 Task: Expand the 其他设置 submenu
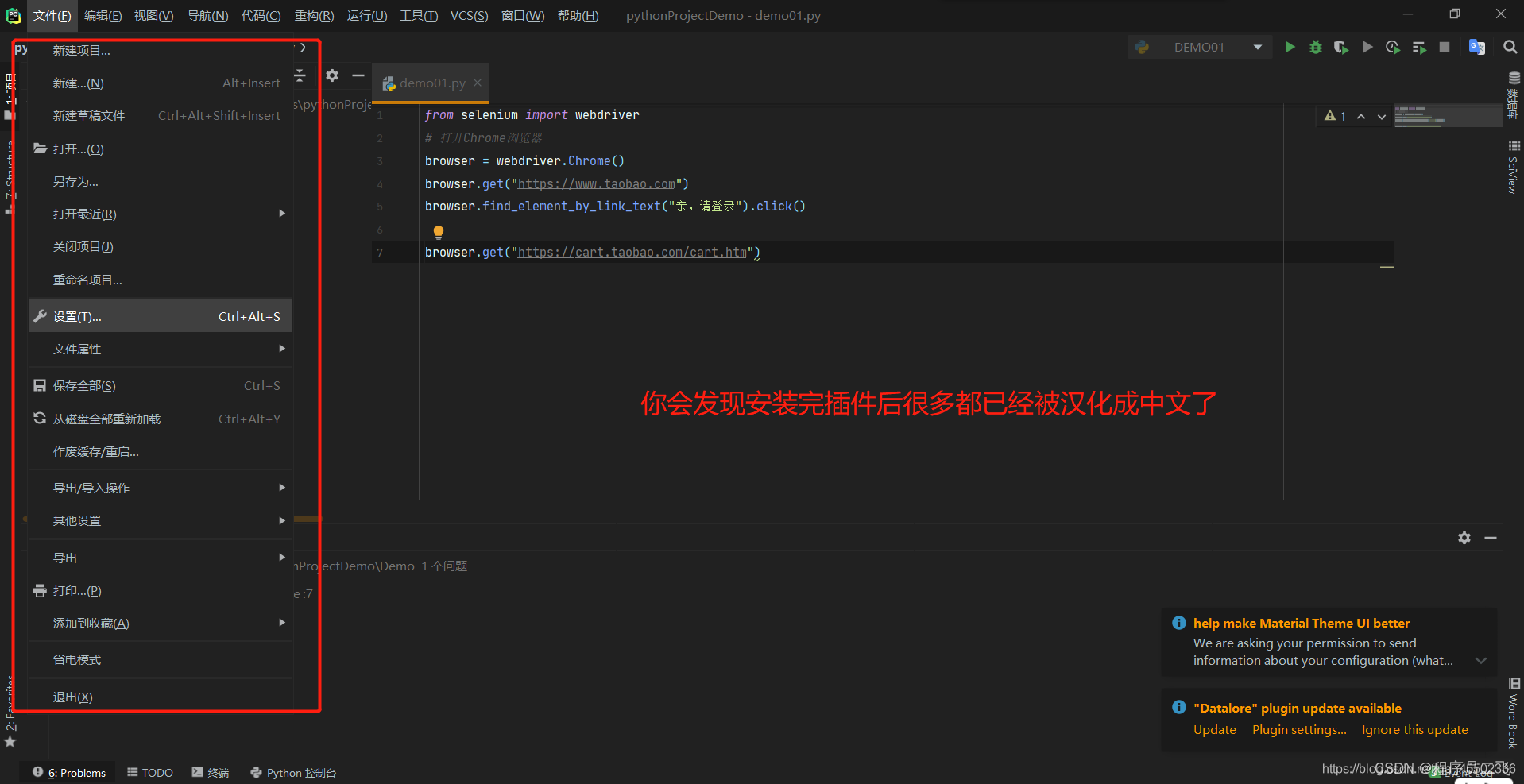(282, 521)
